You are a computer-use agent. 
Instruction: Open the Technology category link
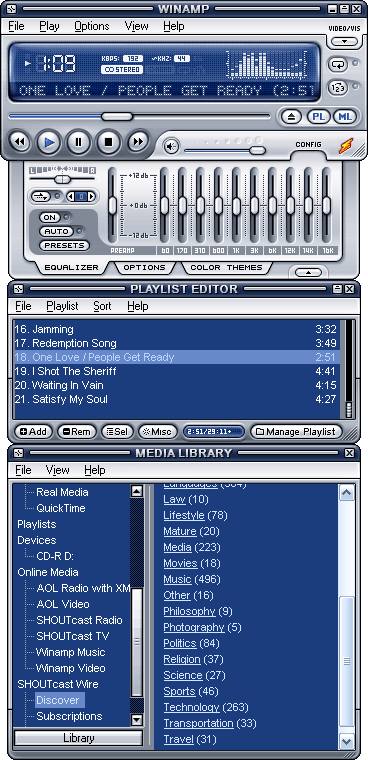[191, 707]
